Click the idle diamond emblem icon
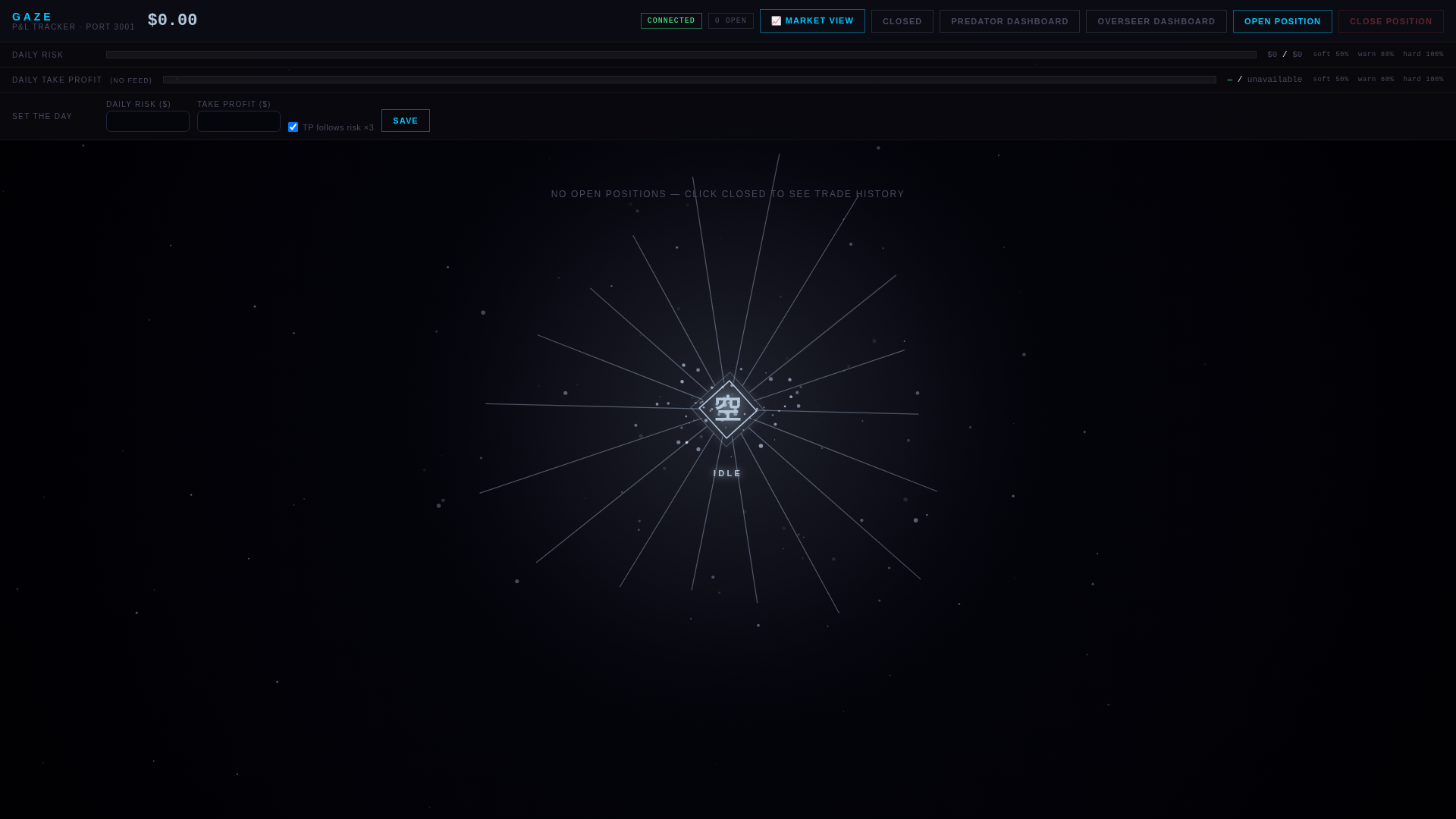Image resolution: width=1456 pixels, height=819 pixels. (x=728, y=409)
